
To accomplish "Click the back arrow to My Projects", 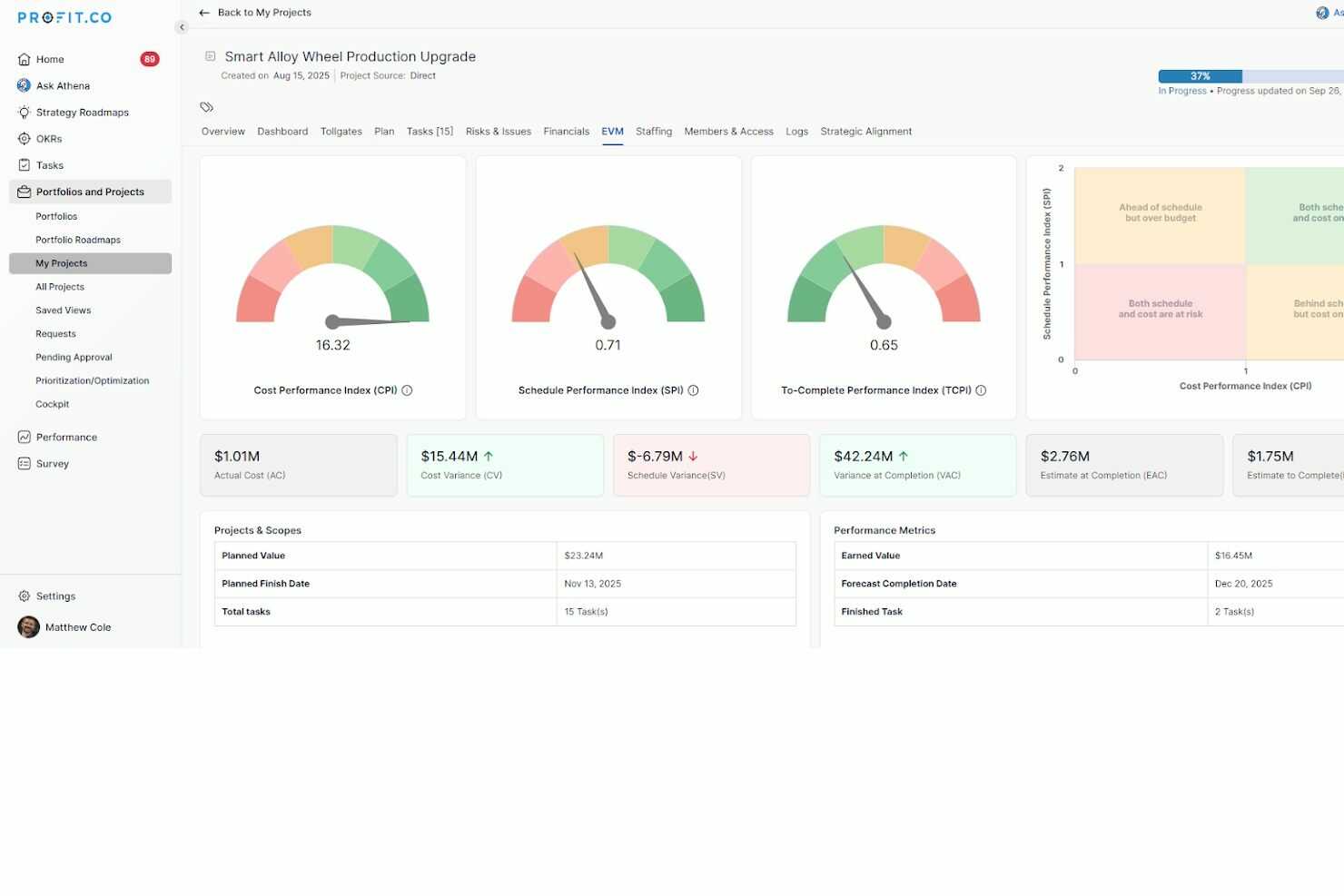I will [x=204, y=13].
